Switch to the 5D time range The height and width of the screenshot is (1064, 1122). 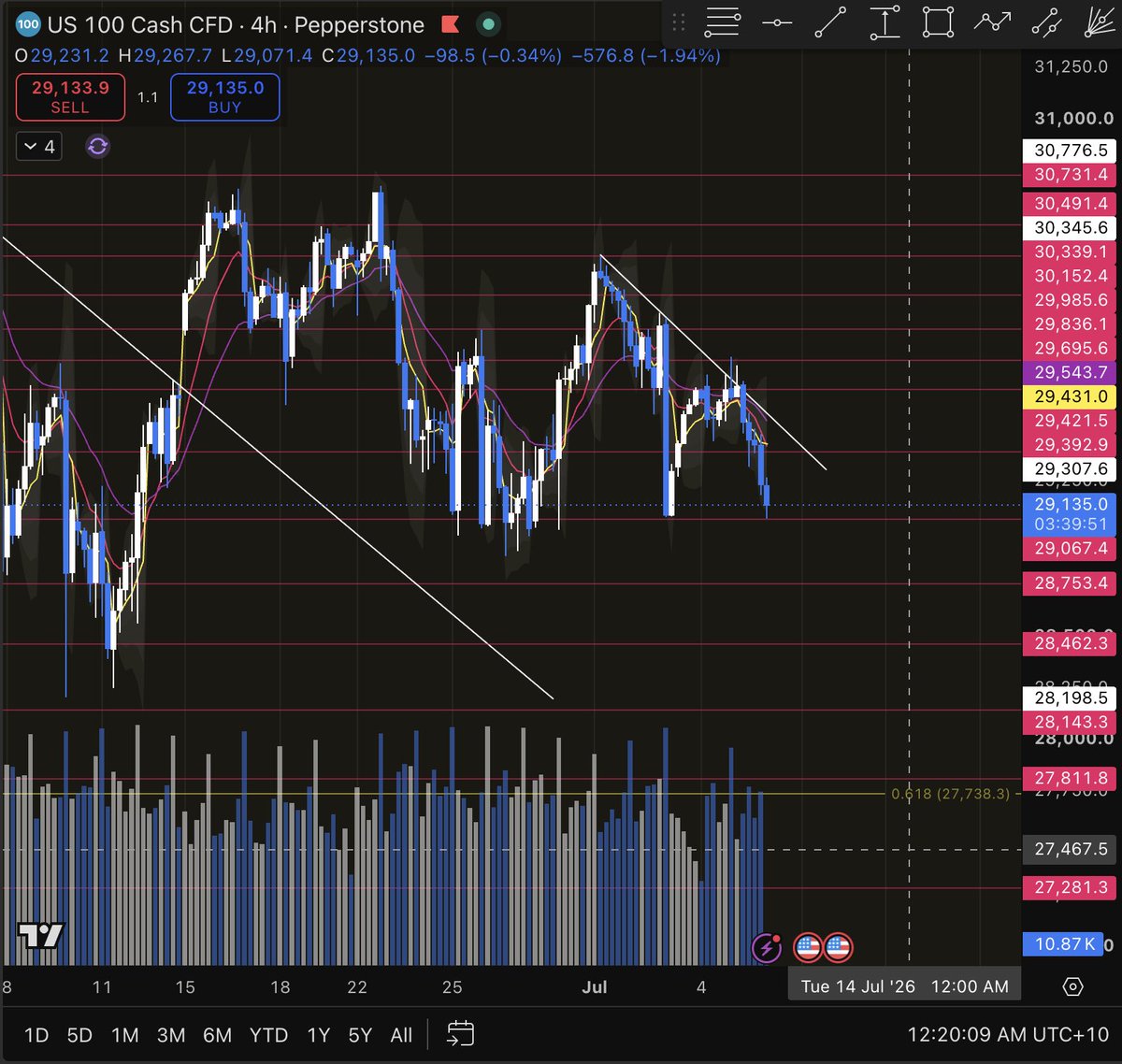point(79,1035)
